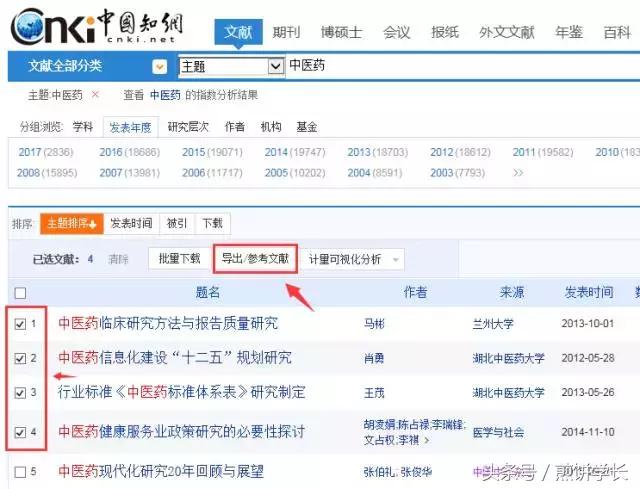Open author 肖勇

tap(374, 358)
